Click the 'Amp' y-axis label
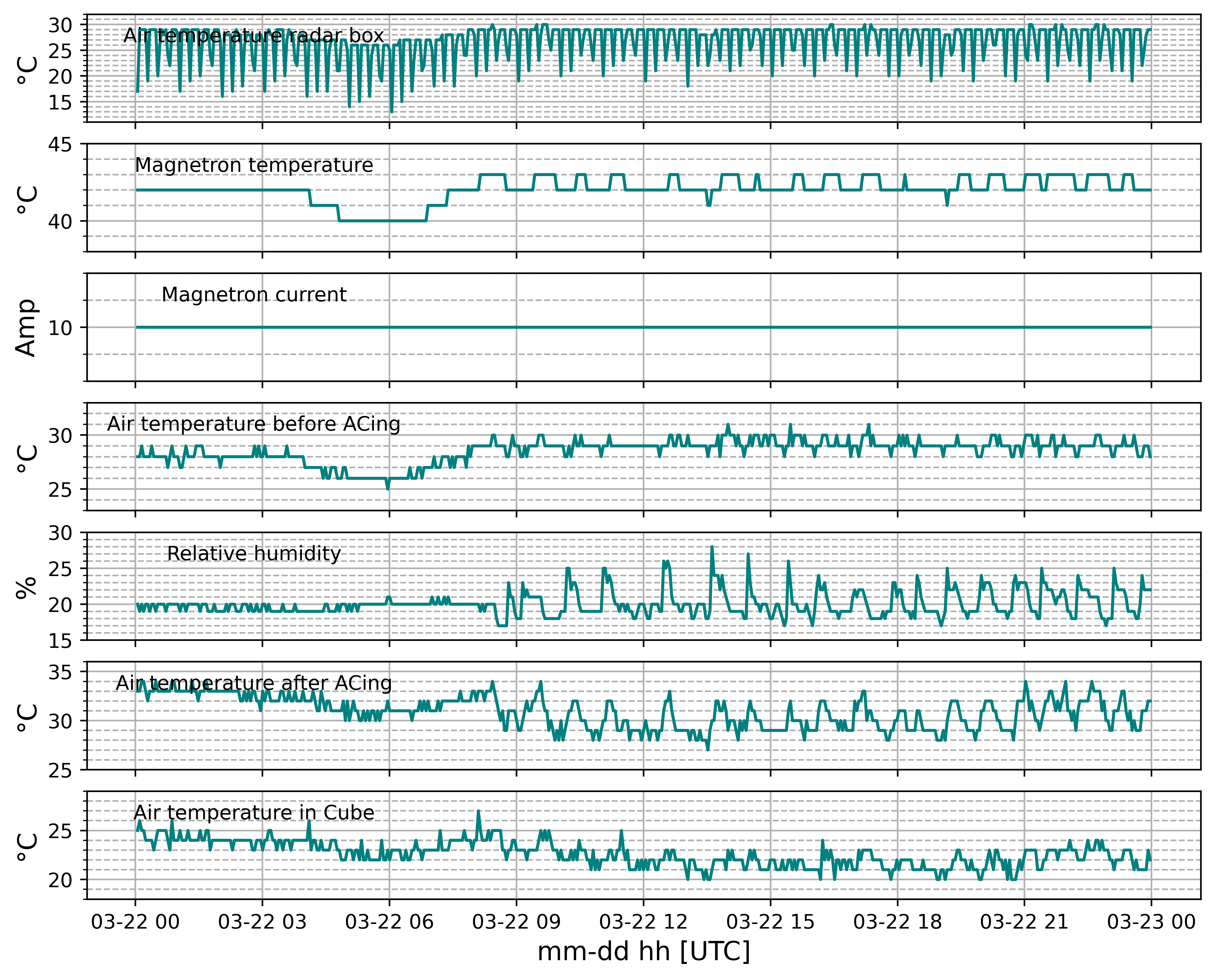This screenshot has height=980, width=1215. point(26,328)
